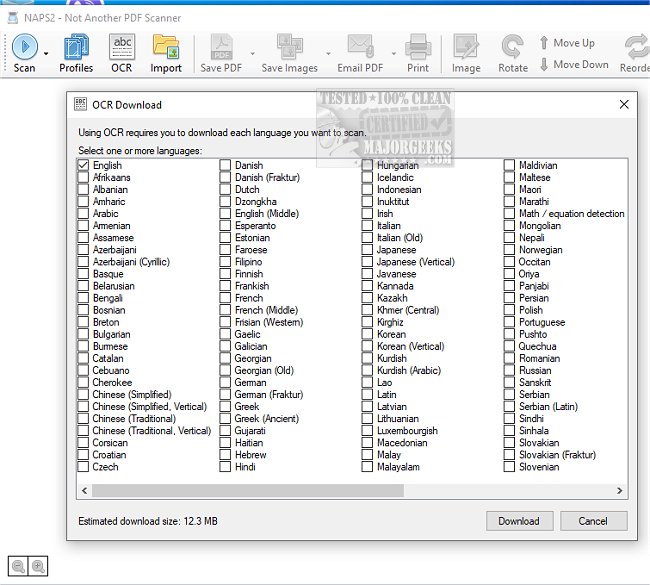Click the Frisian (Western) label text
Viewport: 650px width, 585px height.
pos(269,322)
